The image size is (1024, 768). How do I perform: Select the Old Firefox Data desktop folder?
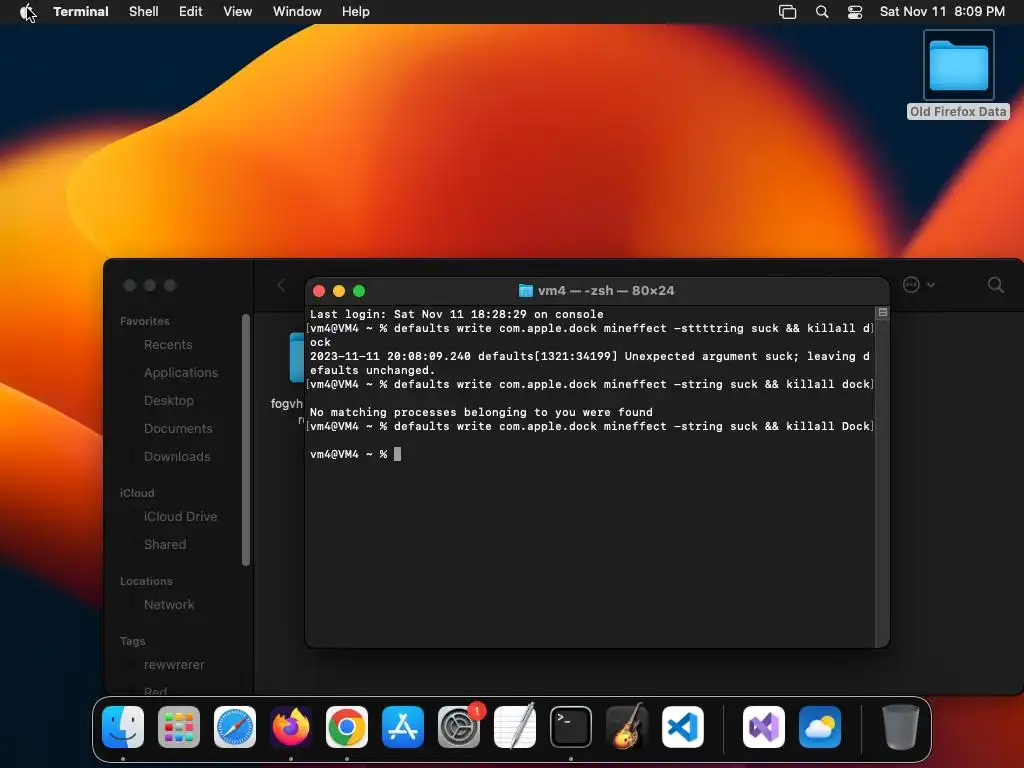958,75
